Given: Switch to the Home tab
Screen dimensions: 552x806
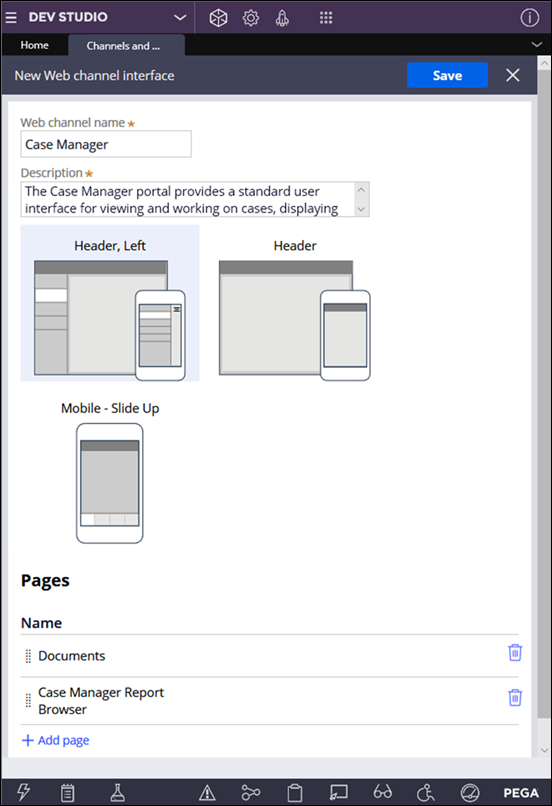Looking at the screenshot, I should click(x=34, y=45).
